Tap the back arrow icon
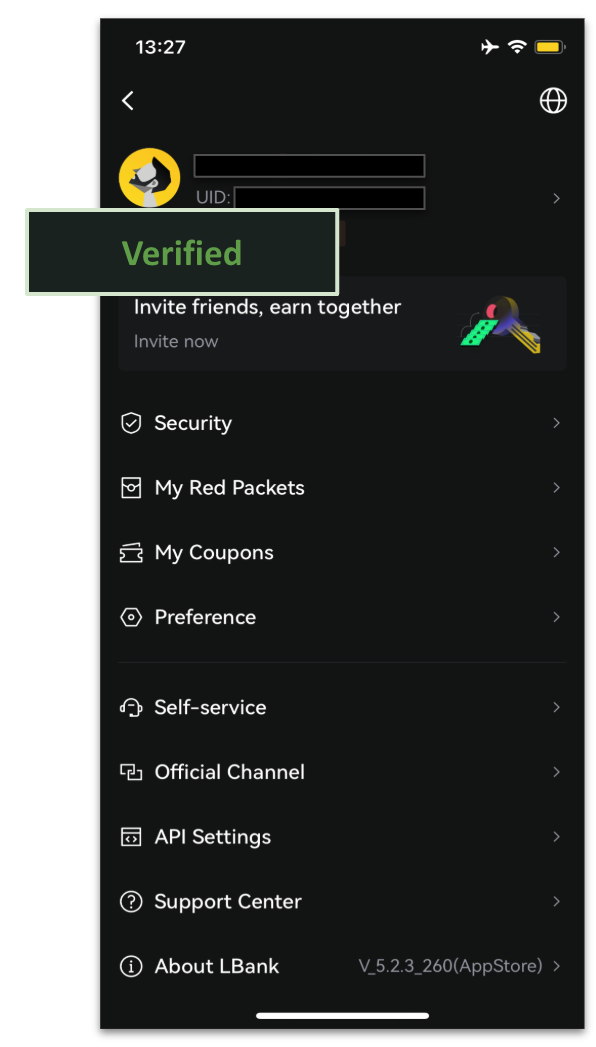Image resolution: width=596 pixels, height=1047 pixels. pos(127,101)
